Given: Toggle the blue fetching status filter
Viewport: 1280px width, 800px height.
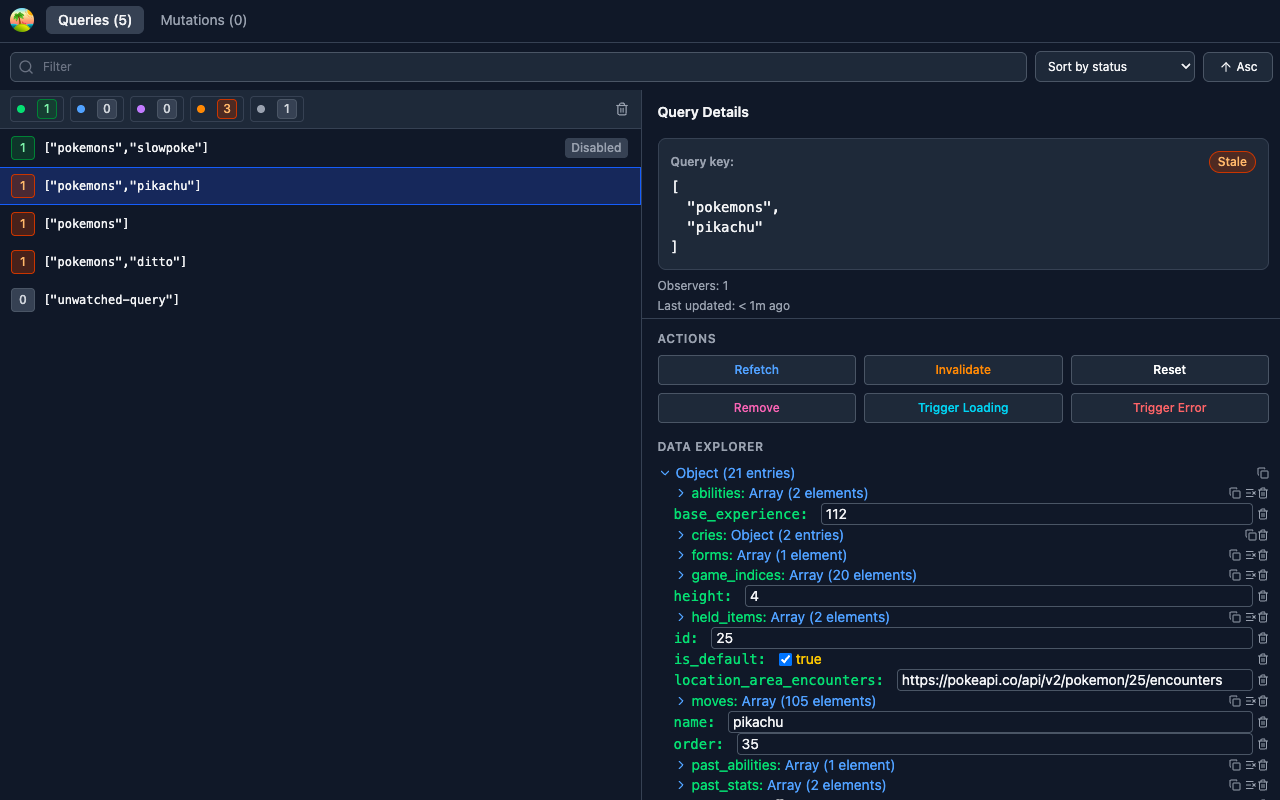Looking at the screenshot, I should 96,109.
